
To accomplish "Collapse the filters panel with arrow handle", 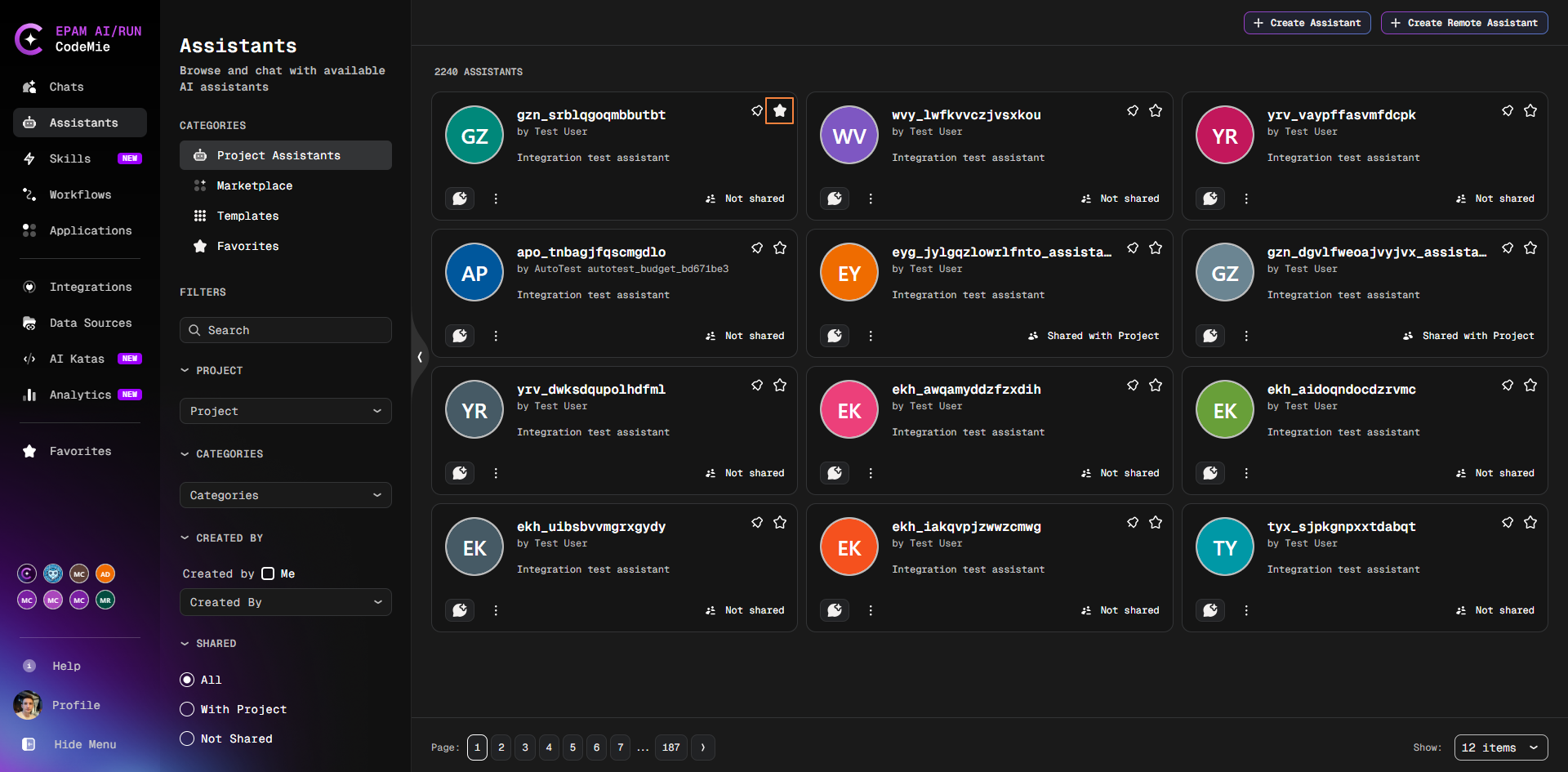I will (x=420, y=357).
